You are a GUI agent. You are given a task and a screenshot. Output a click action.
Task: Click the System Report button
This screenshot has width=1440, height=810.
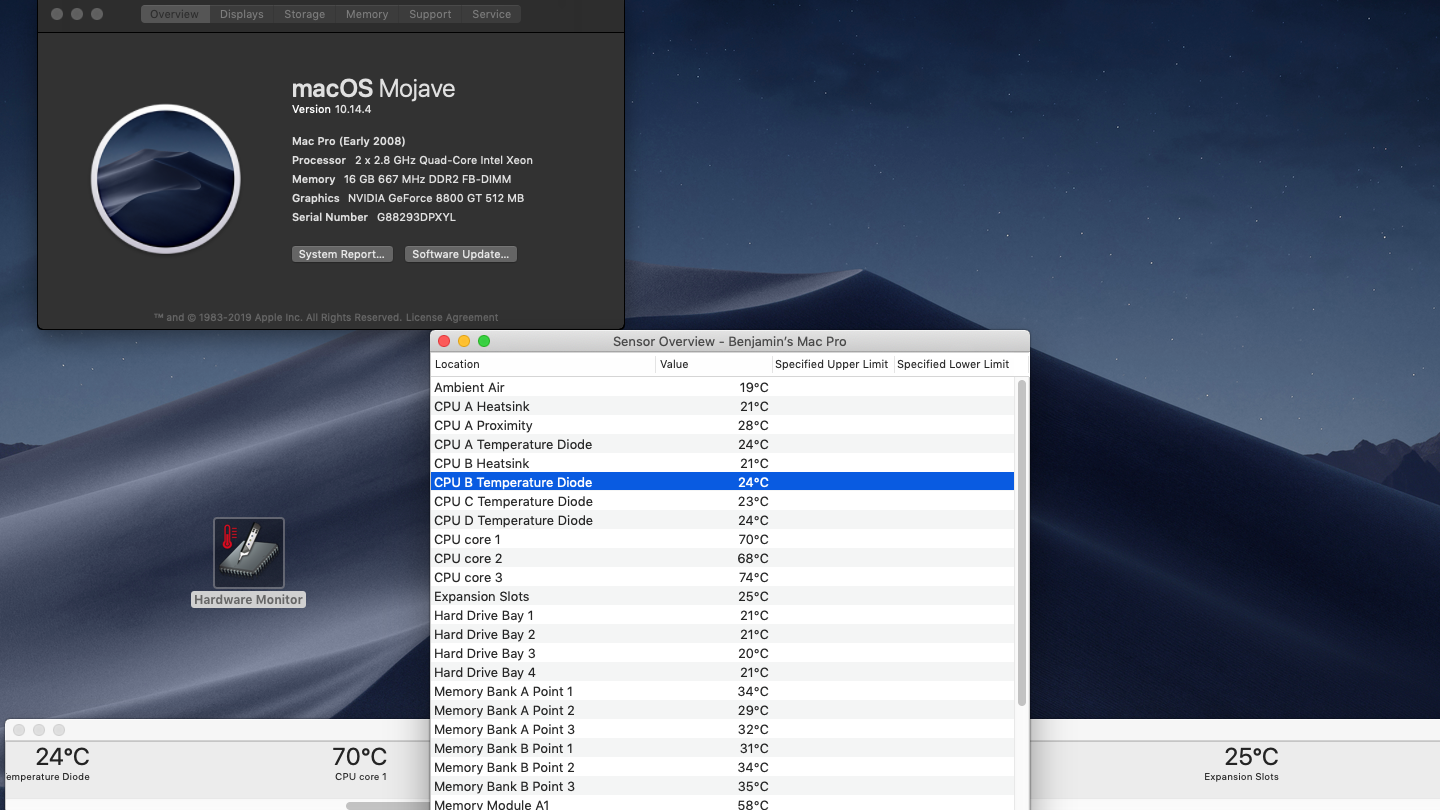(342, 254)
